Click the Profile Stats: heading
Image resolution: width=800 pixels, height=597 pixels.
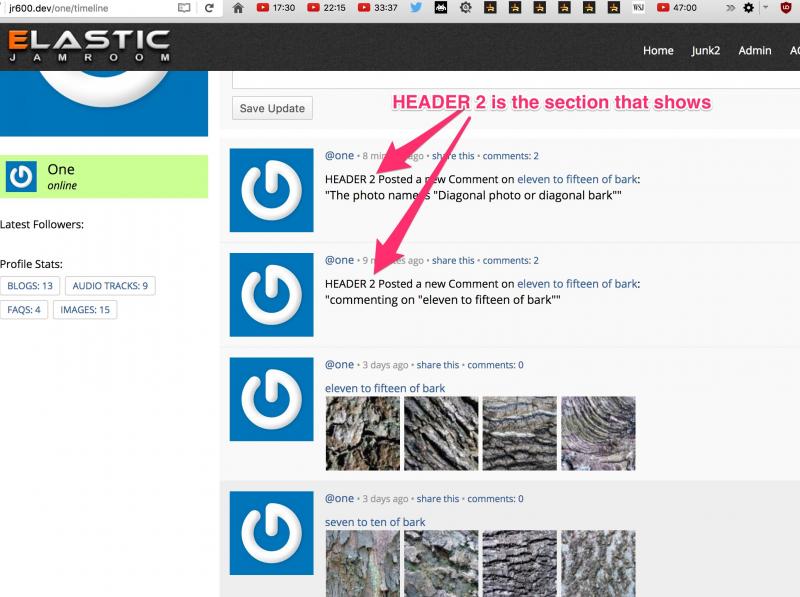click(31, 264)
